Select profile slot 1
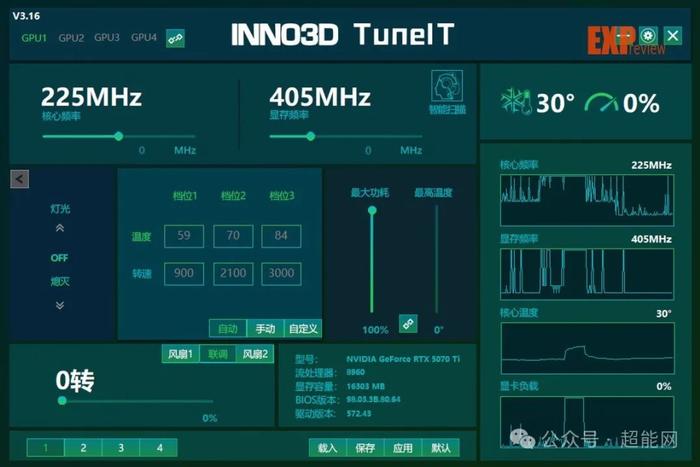The width and height of the screenshot is (700, 467). point(46,448)
